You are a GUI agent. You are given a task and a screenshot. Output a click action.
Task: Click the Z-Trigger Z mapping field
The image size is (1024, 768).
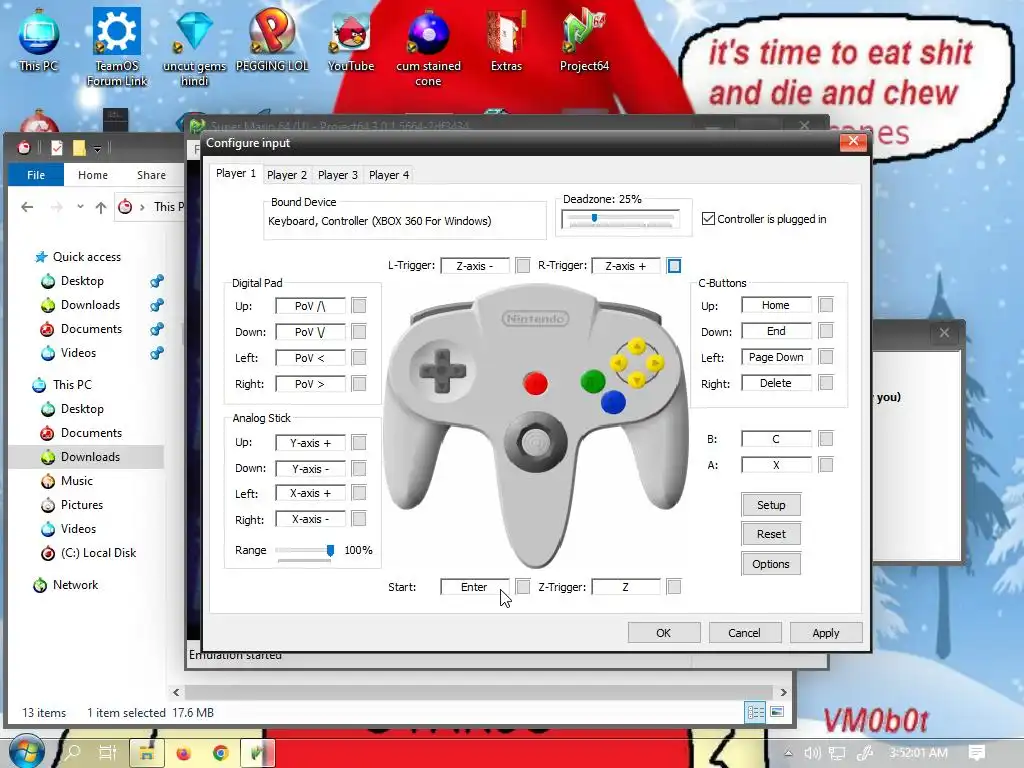[x=626, y=586]
